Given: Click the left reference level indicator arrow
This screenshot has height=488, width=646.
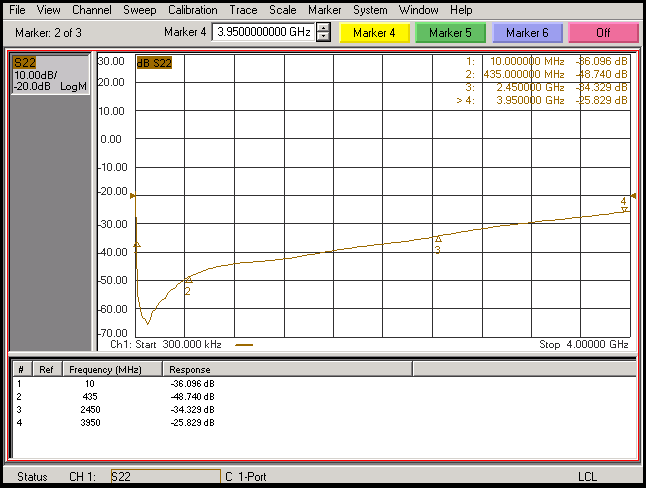Looking at the screenshot, I should [x=133, y=196].
